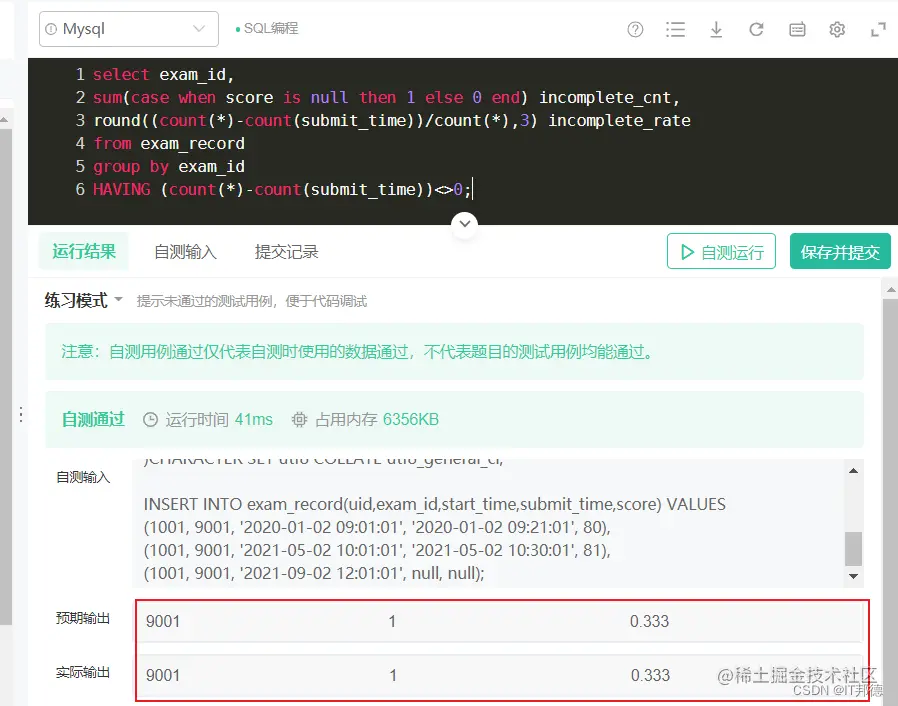Click the chip icon beside 占用内存

pos(300,420)
